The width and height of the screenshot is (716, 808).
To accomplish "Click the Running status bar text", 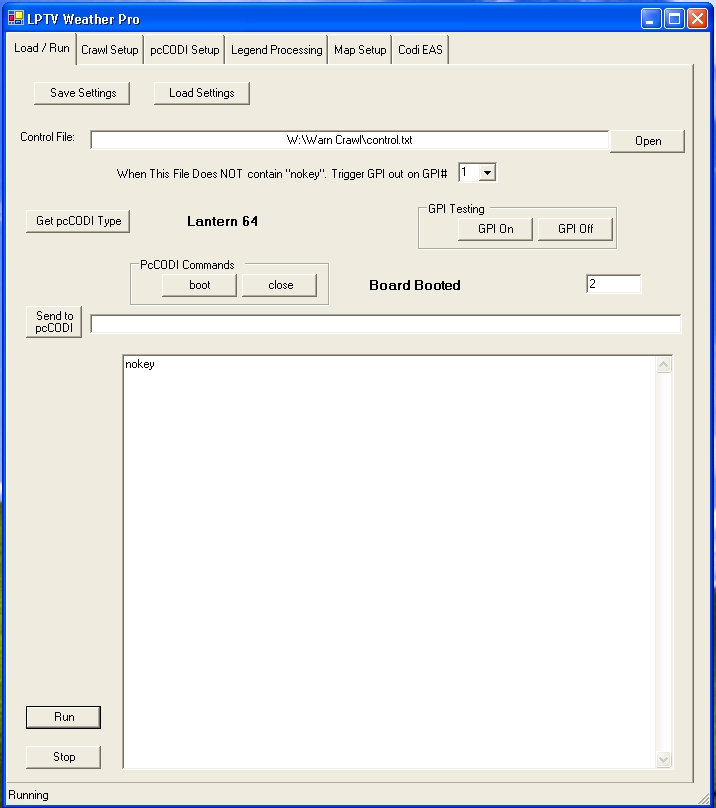I will (28, 795).
